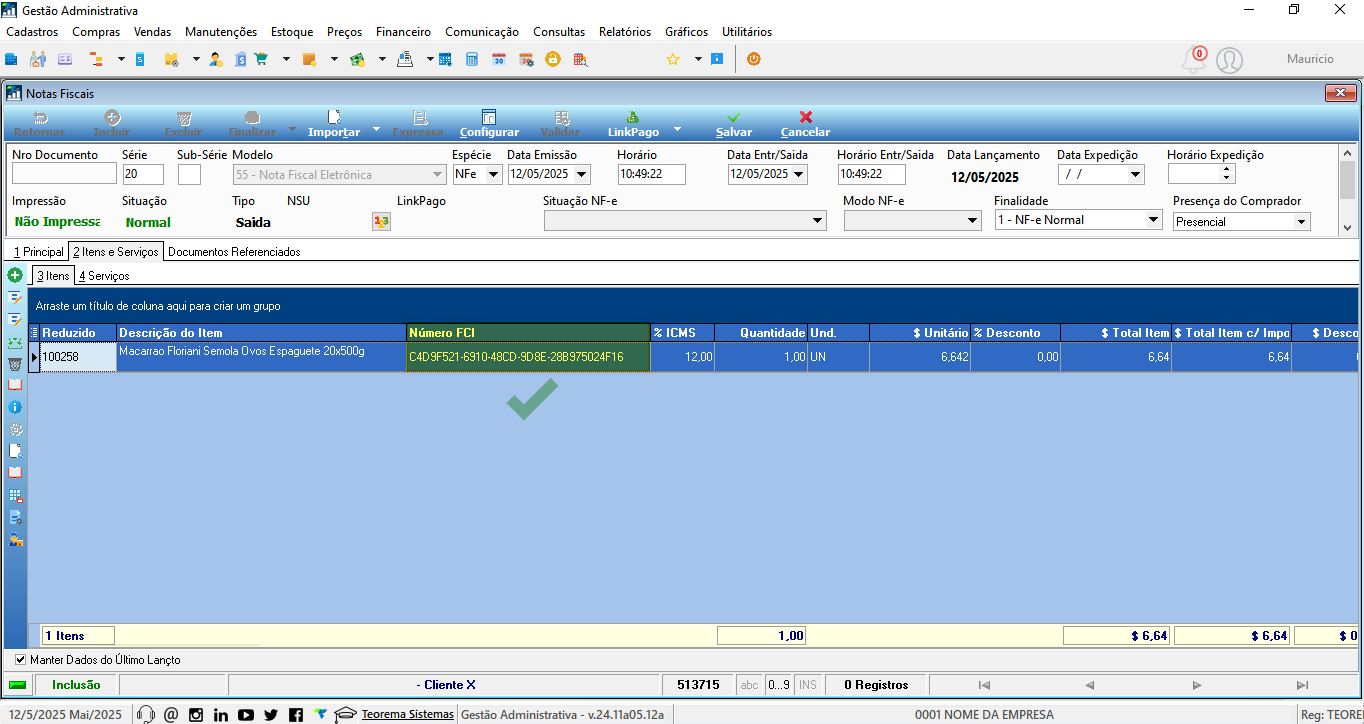Open the Espécie NFe dropdown
This screenshot has height=724, width=1364.
coord(493,175)
